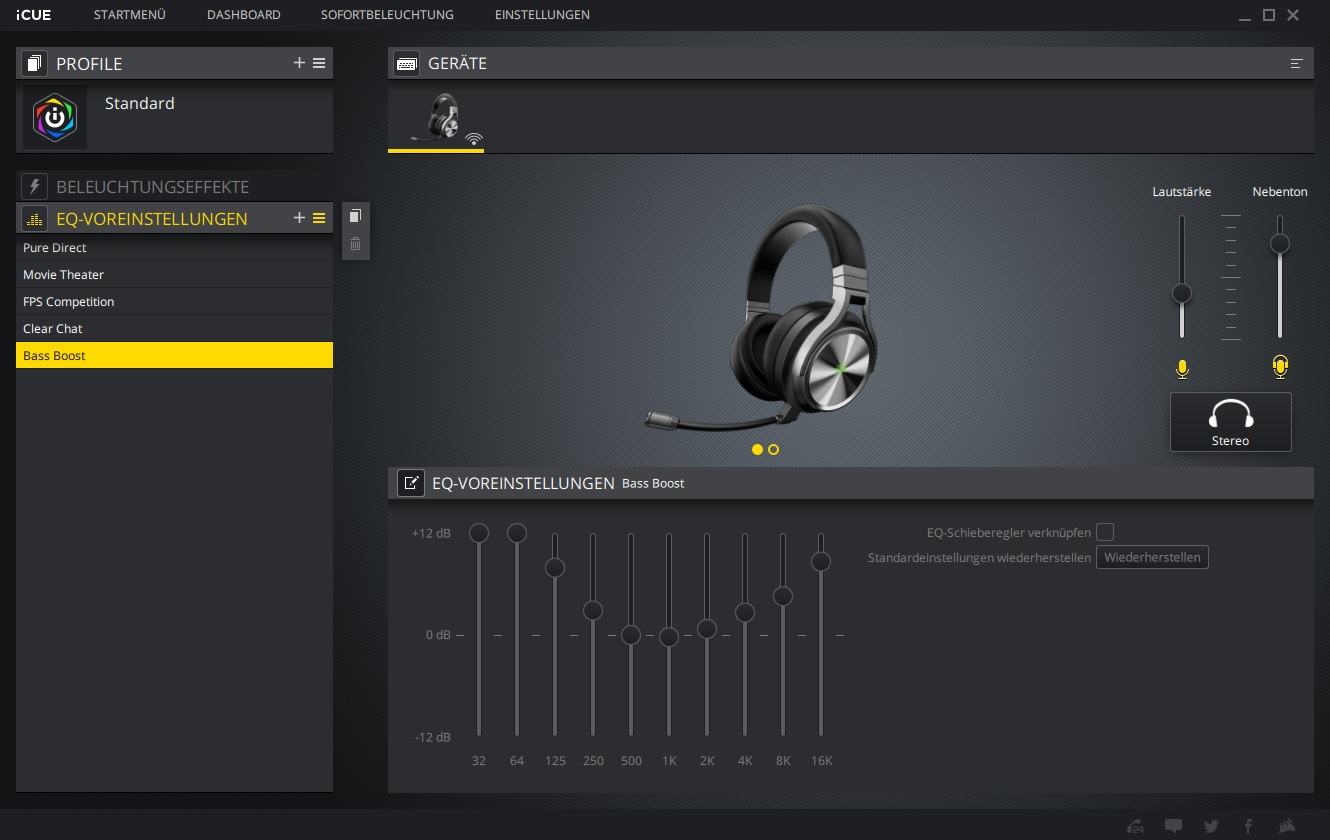Click the Wiederherstellen button
The height and width of the screenshot is (840, 1330).
coord(1152,557)
